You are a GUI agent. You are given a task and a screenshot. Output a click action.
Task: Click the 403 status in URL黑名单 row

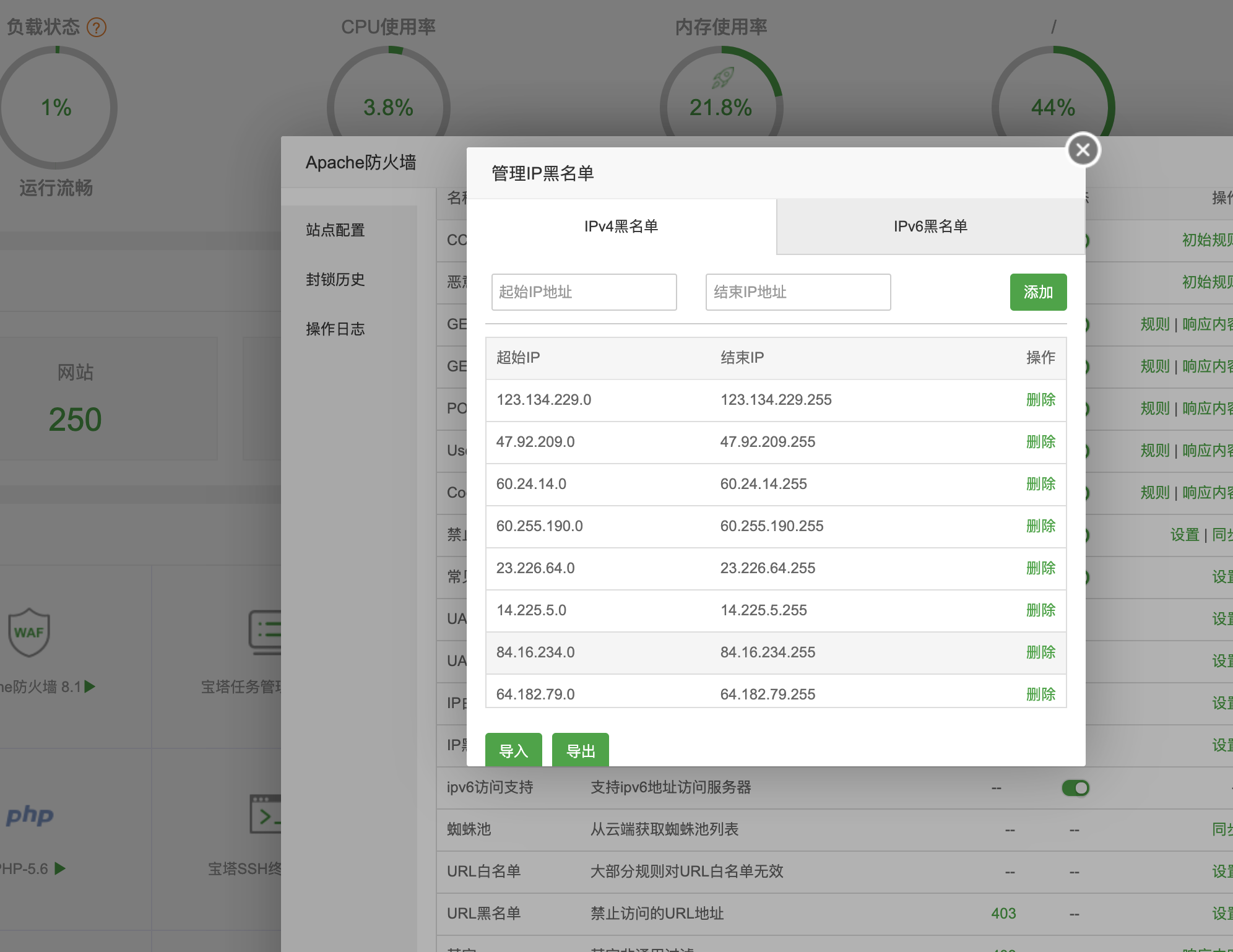click(x=1003, y=914)
